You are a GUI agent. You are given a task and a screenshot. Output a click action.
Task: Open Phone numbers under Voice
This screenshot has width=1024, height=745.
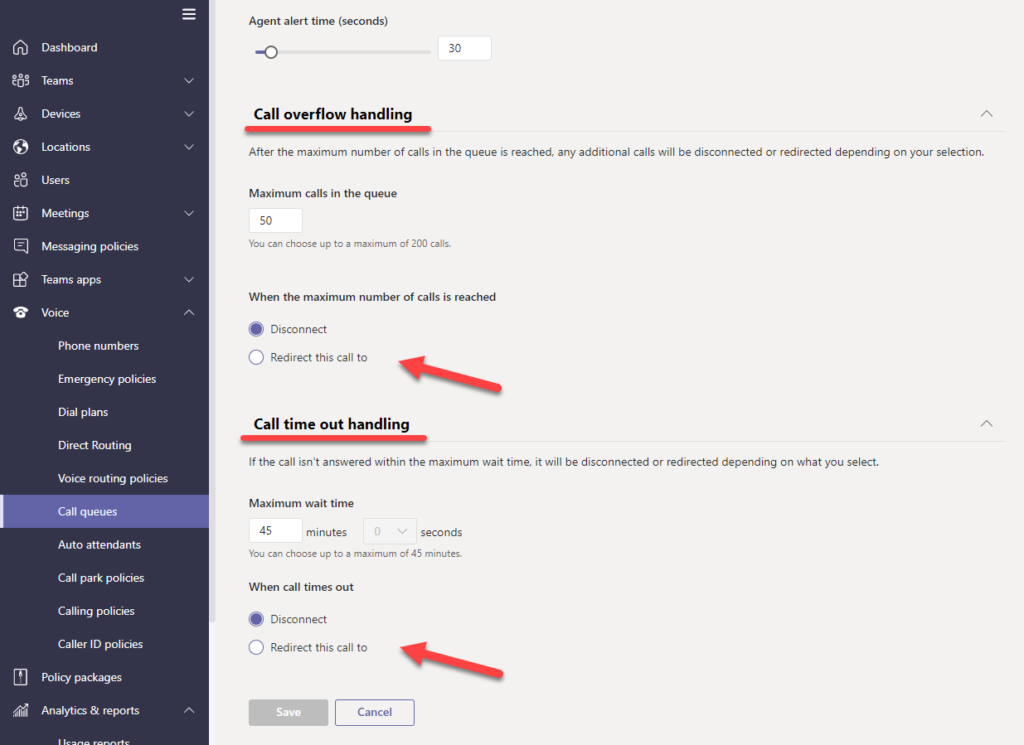pos(98,345)
